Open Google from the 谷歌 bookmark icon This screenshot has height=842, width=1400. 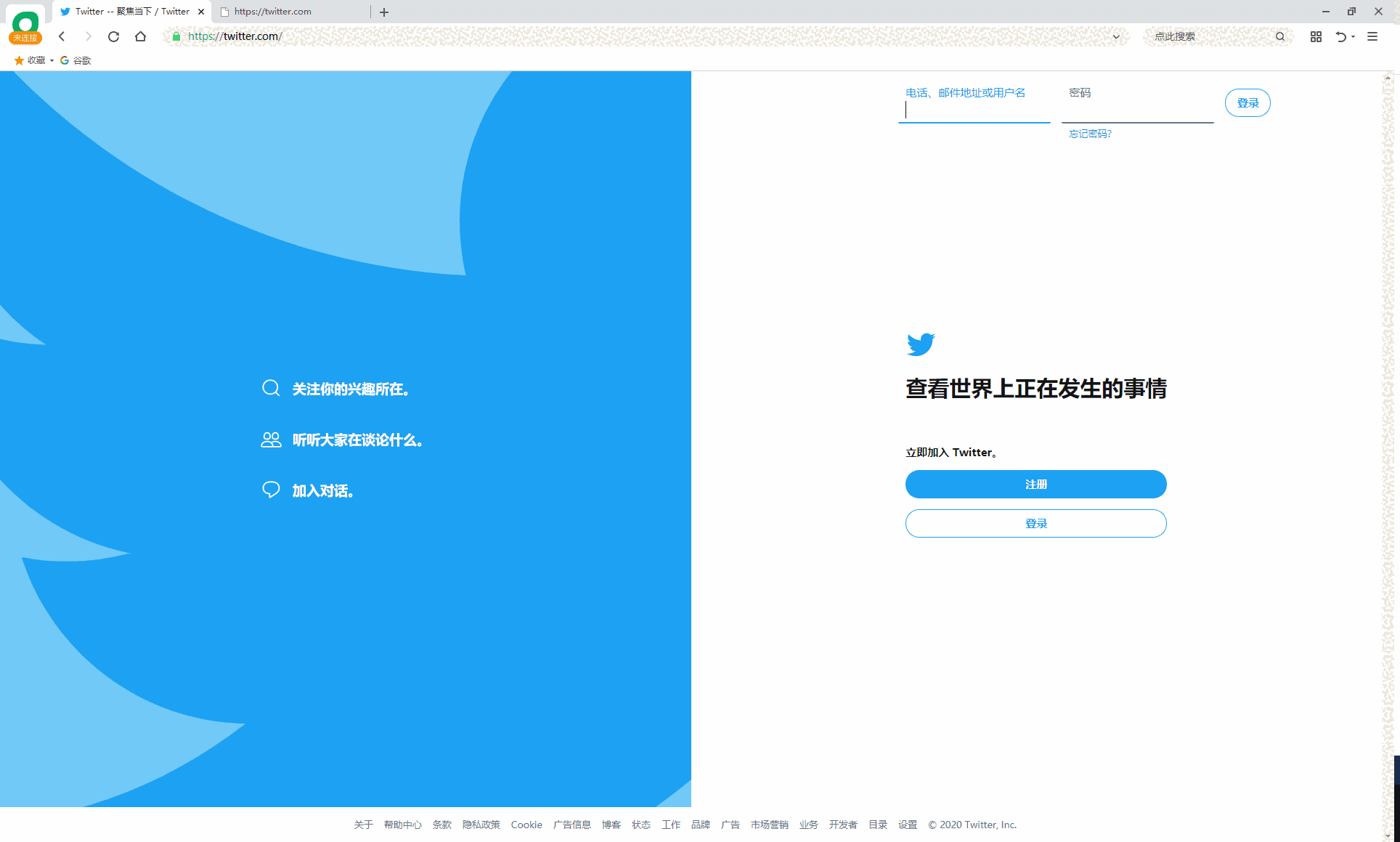(65, 60)
